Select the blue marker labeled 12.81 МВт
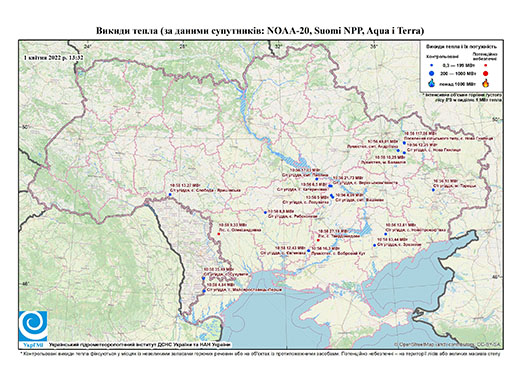The height and width of the screenshot is (368, 520). [385, 234]
